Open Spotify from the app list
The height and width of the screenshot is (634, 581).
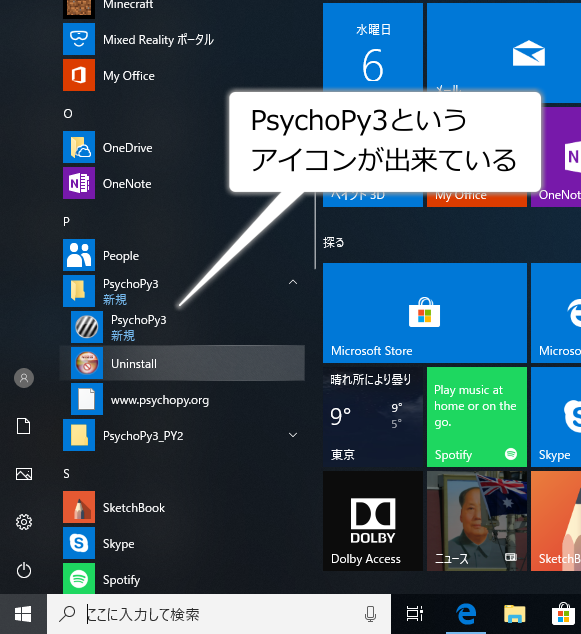click(x=182, y=579)
